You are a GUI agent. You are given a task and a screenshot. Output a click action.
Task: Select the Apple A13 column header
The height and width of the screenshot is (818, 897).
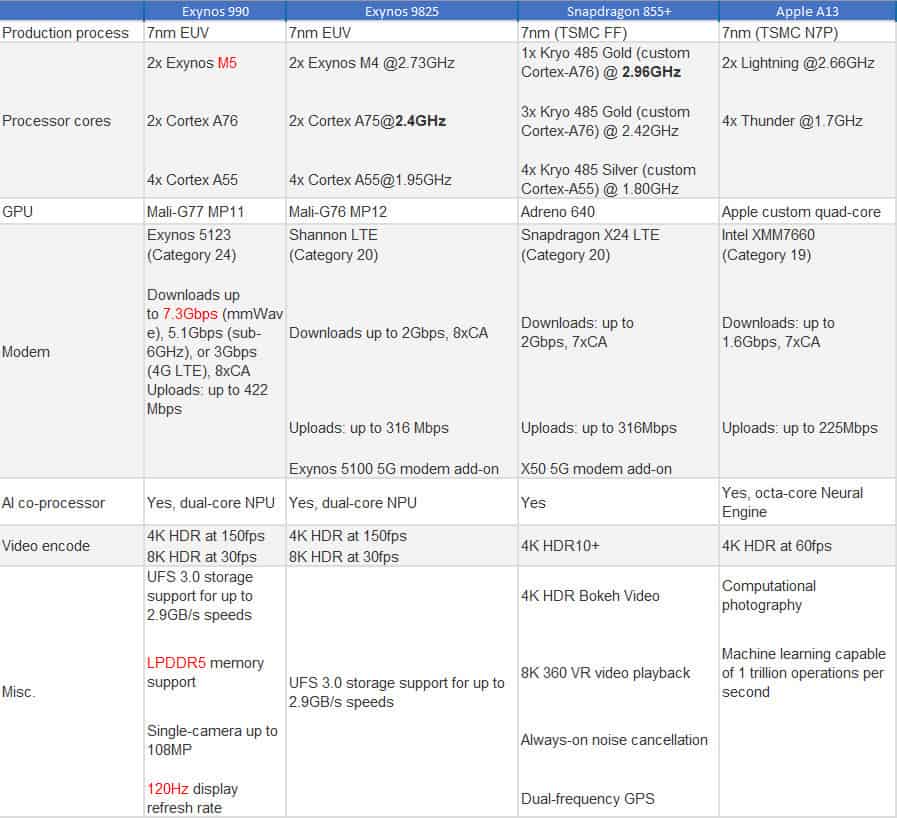pos(807,12)
